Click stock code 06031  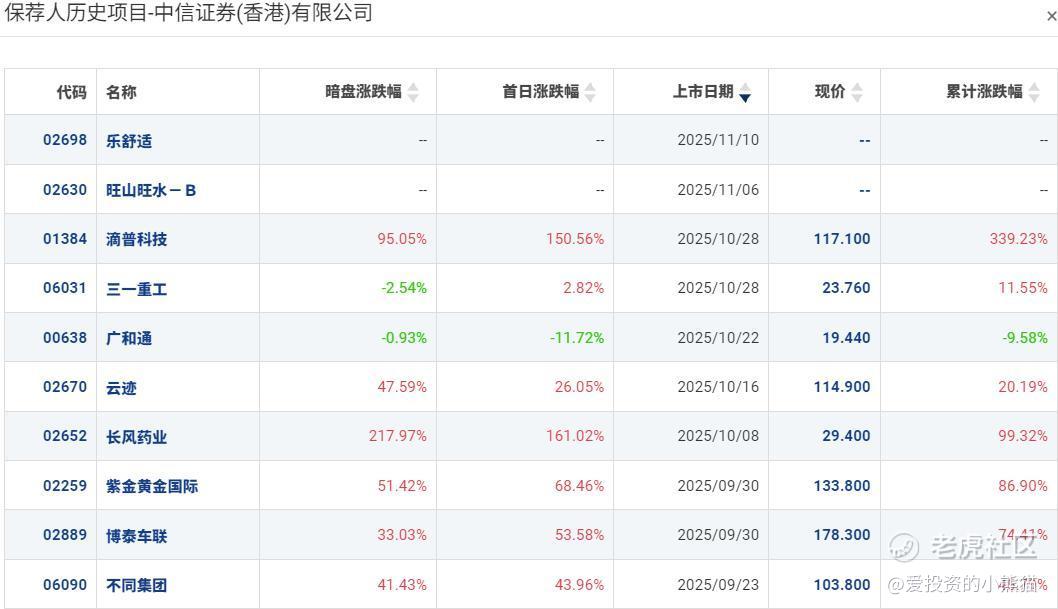pos(65,288)
